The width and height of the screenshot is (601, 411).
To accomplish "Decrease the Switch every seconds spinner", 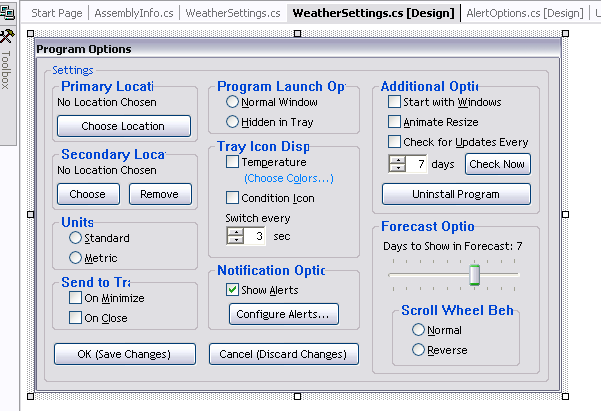I will point(235,240).
